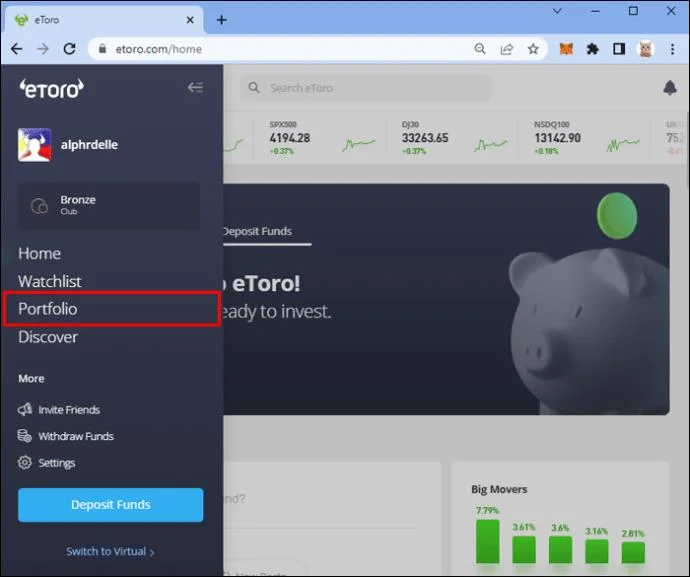Open the Chrome three-dot menu
The height and width of the screenshot is (577, 690).
(x=672, y=49)
